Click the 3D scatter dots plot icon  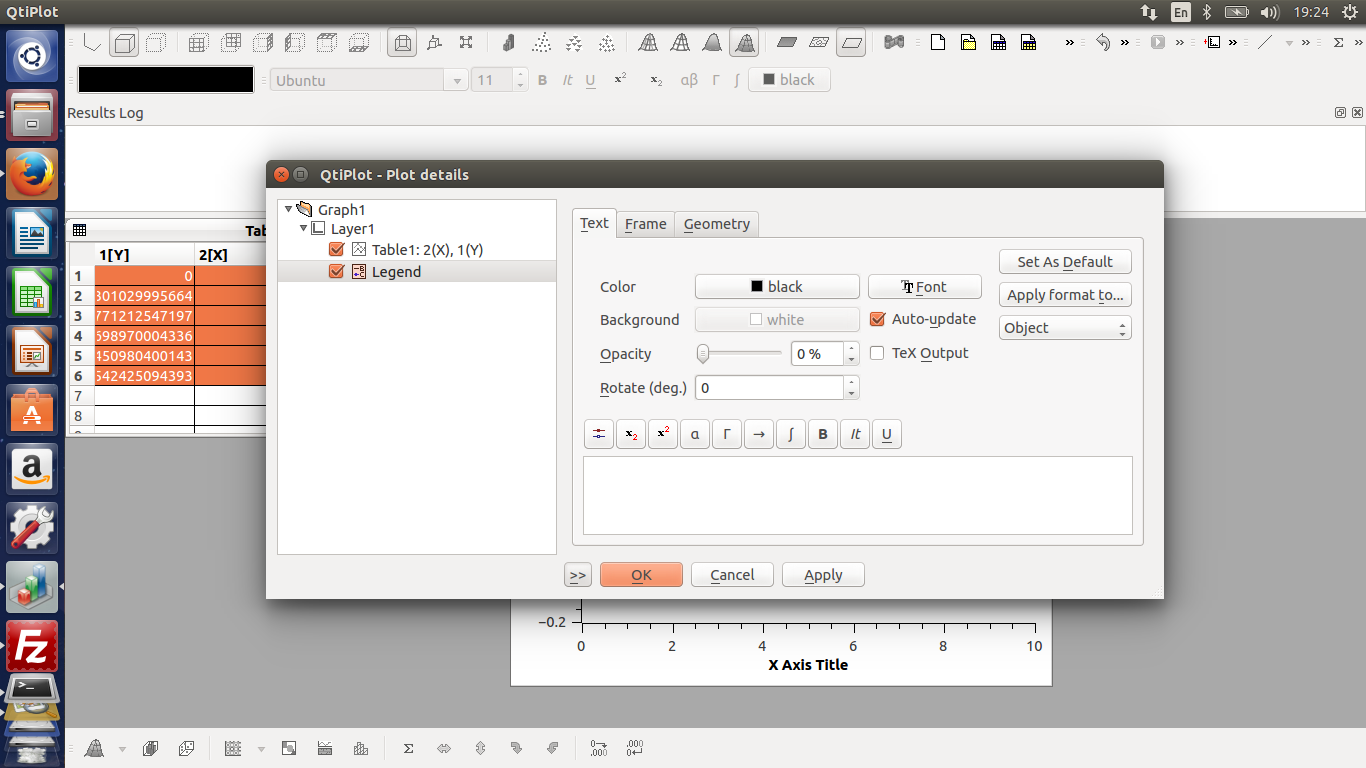tap(541, 43)
